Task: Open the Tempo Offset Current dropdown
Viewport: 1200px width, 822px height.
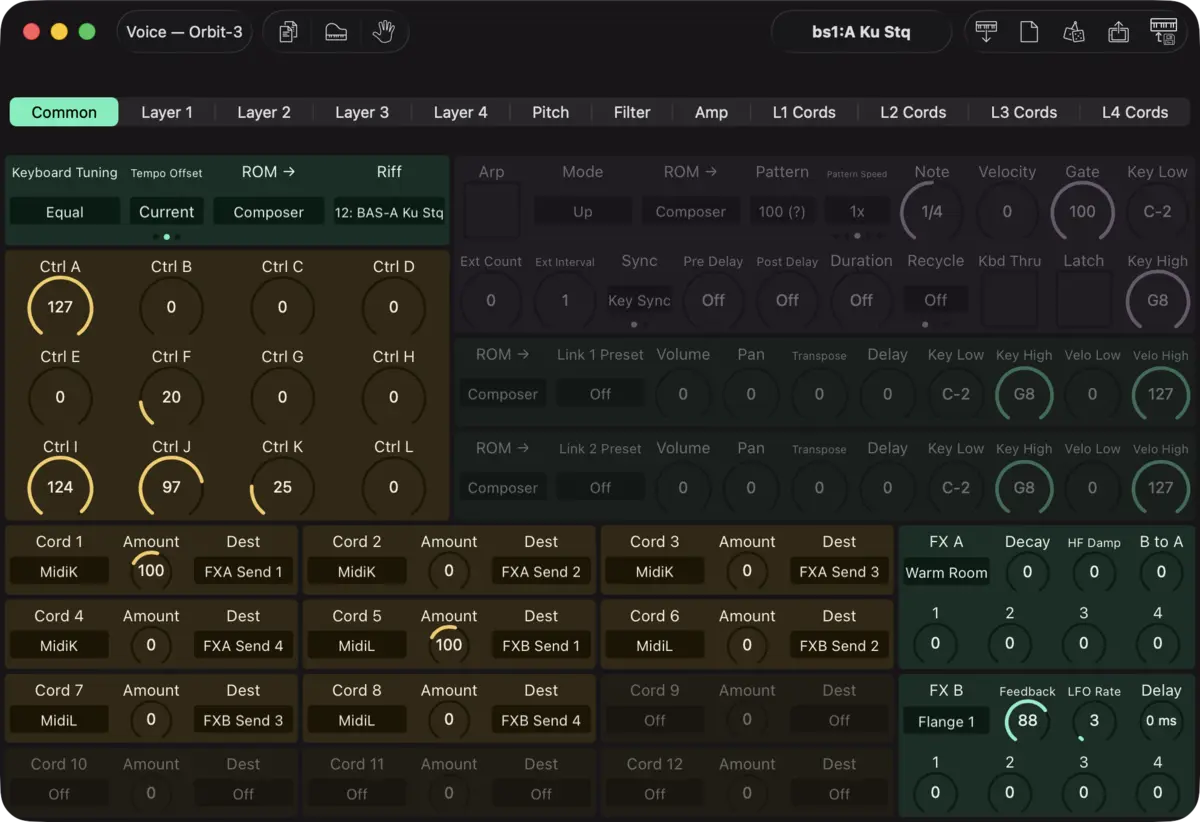Action: pyautogui.click(x=166, y=212)
